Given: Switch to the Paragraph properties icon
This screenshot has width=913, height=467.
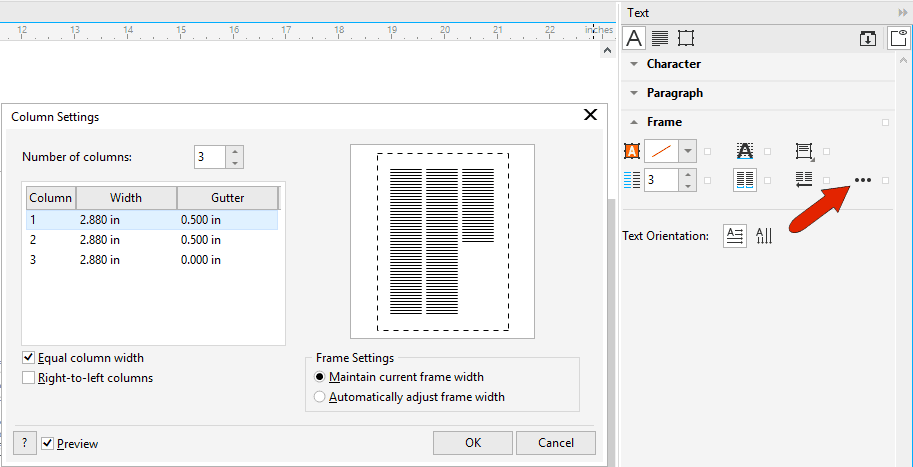Looking at the screenshot, I should point(660,38).
